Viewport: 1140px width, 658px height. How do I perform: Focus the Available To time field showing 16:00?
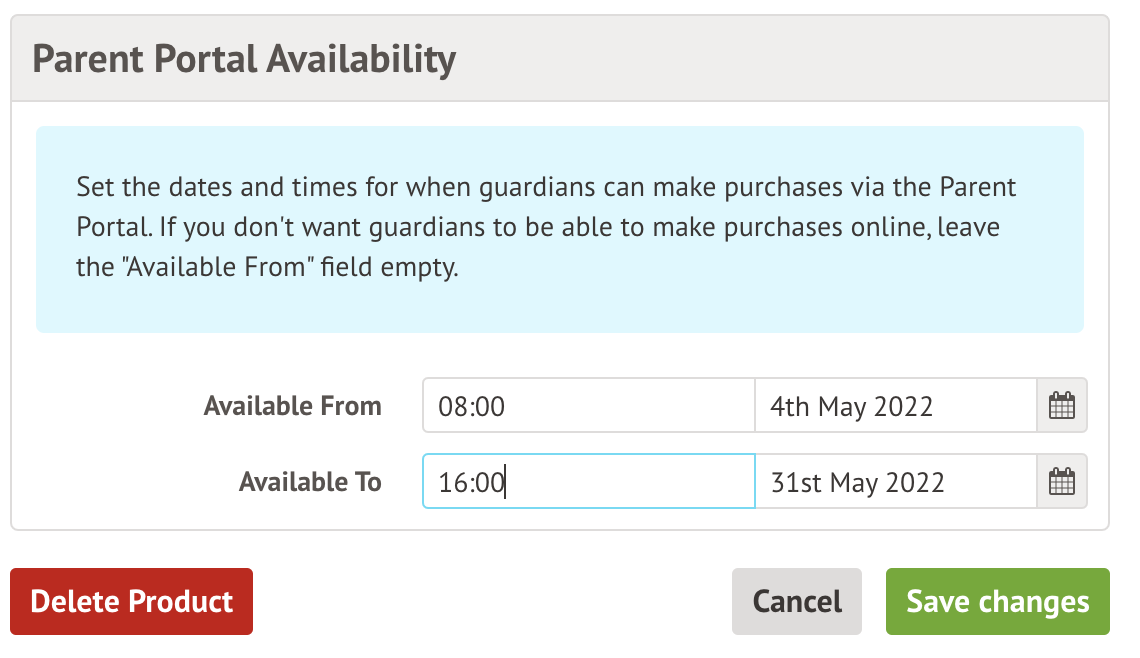tap(588, 482)
